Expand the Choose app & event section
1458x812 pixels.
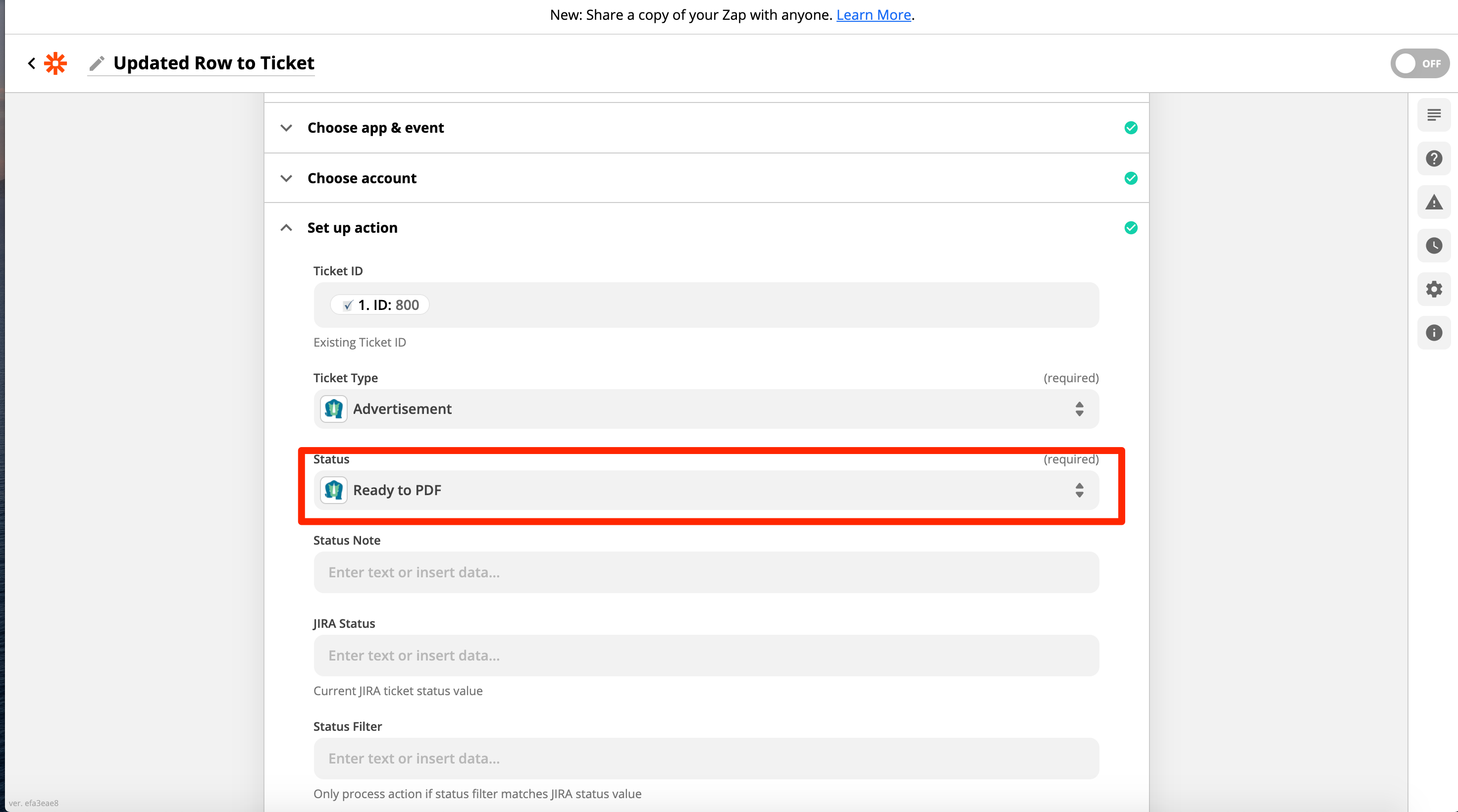375,128
